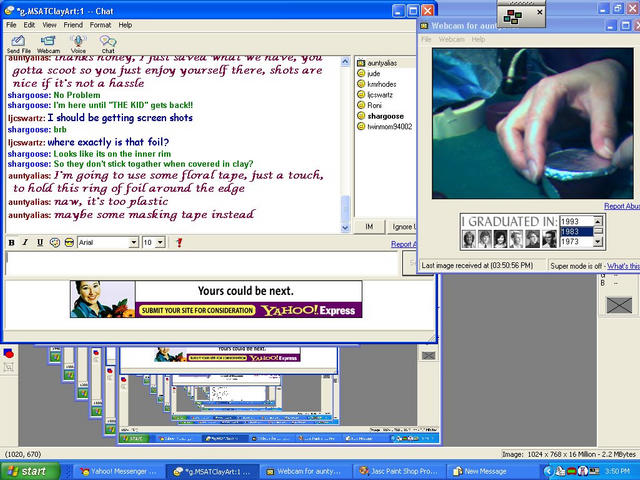Viewport: 640px width, 480px height.
Task: Click the Report Abuse link in chat window
Action: (x=403, y=244)
